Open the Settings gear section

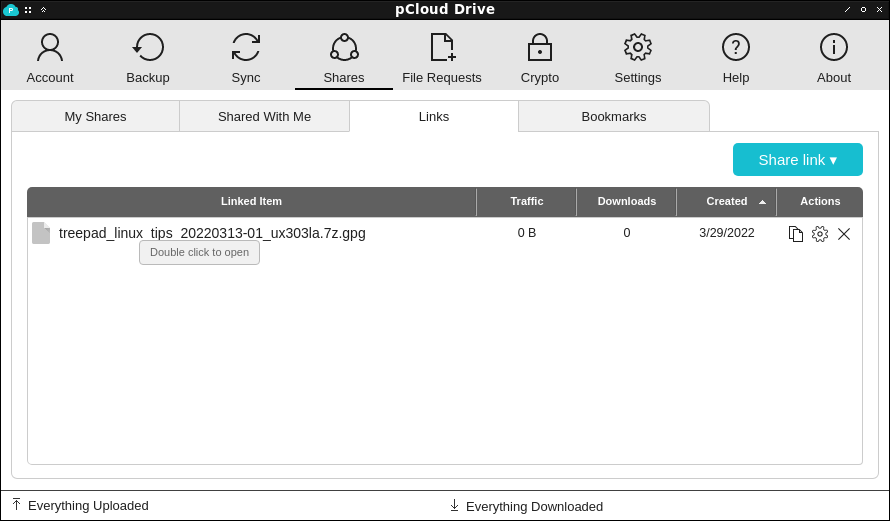[x=638, y=58]
